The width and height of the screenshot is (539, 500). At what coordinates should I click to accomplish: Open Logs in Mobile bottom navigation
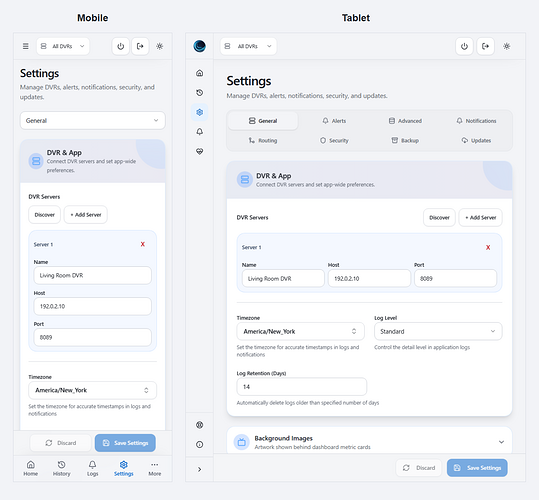tap(92, 468)
